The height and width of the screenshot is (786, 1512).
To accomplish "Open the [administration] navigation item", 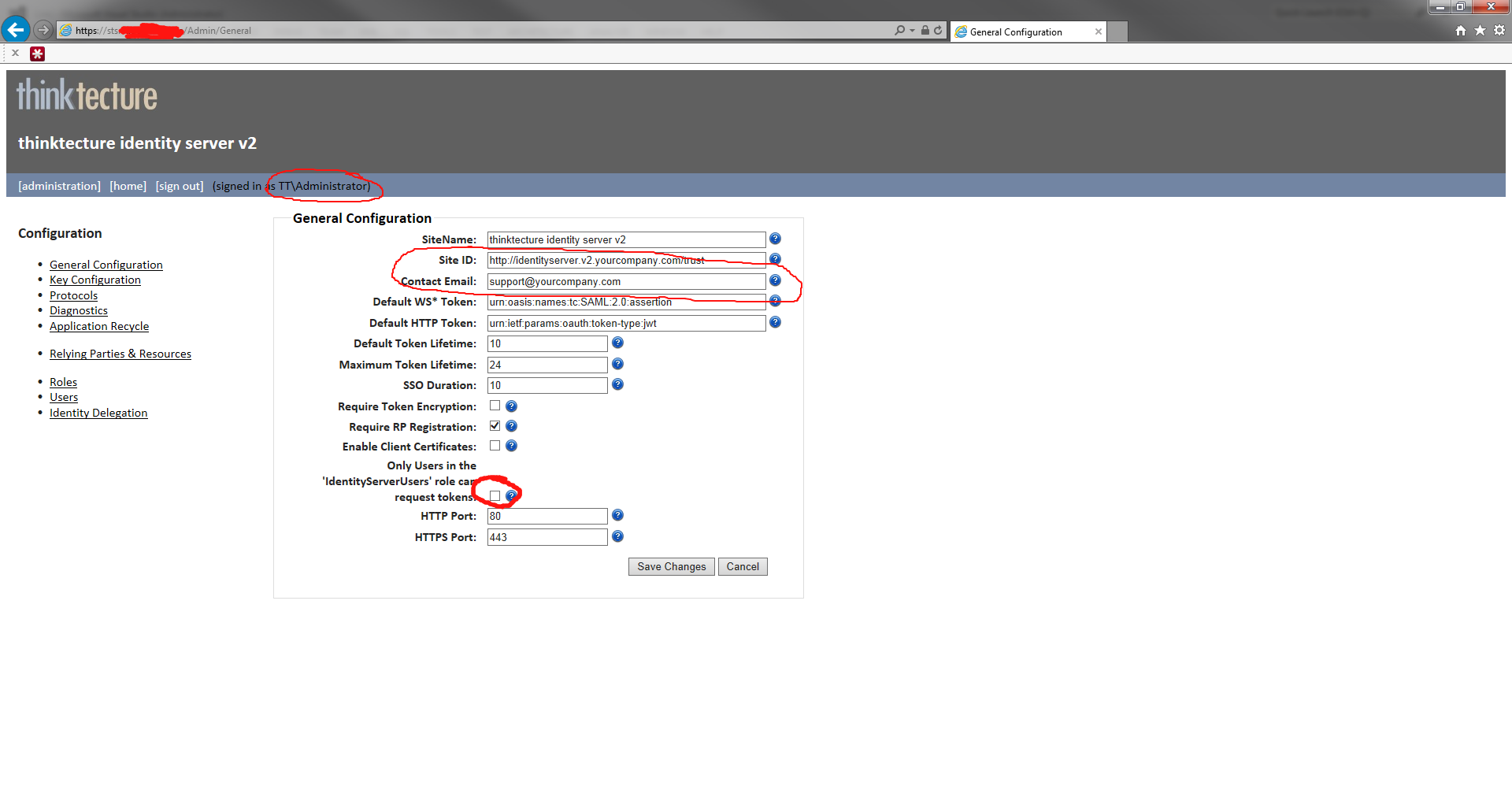I will (59, 186).
